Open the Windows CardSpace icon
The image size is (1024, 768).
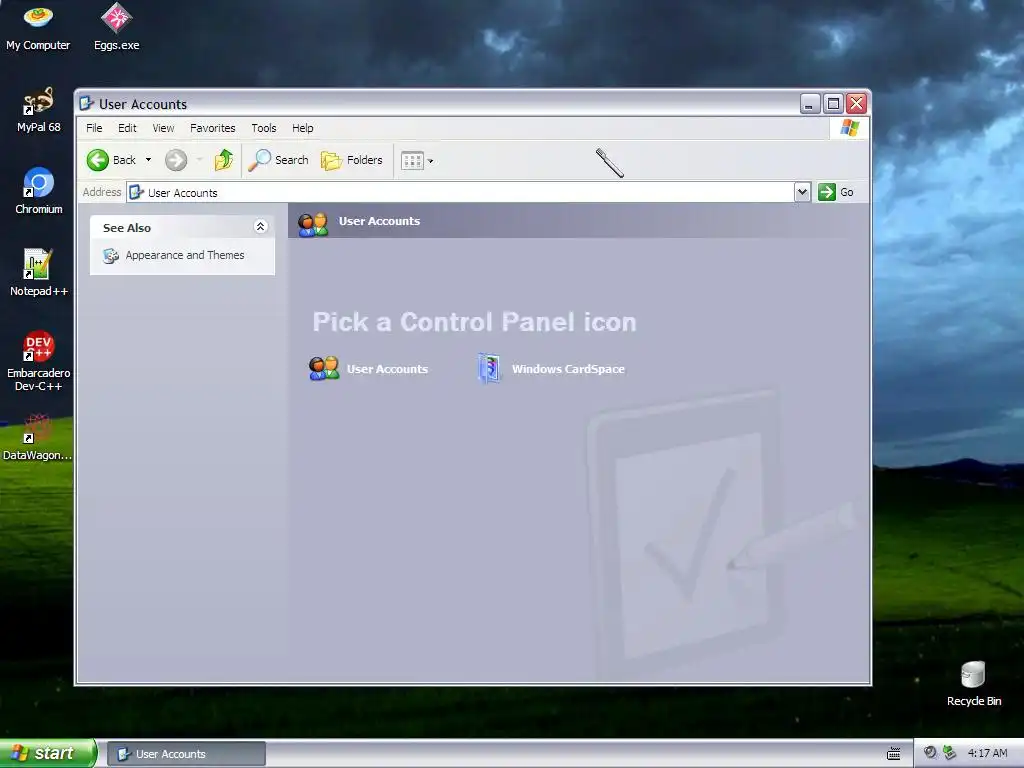489,368
